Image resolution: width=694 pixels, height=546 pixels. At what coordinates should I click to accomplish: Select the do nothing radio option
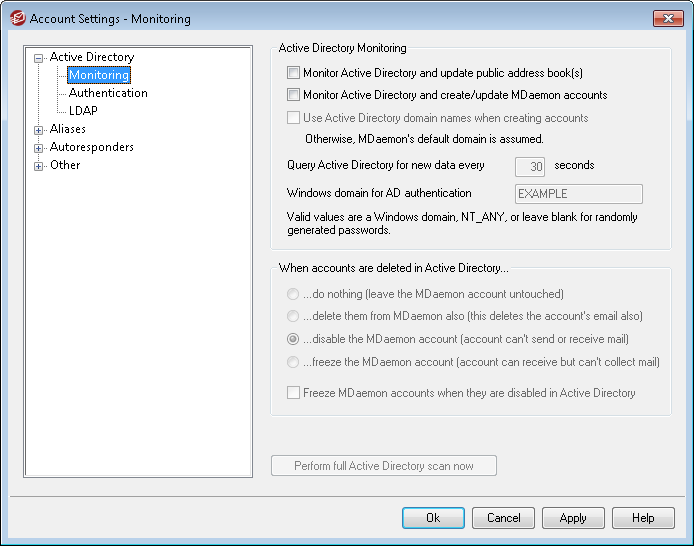point(292,295)
